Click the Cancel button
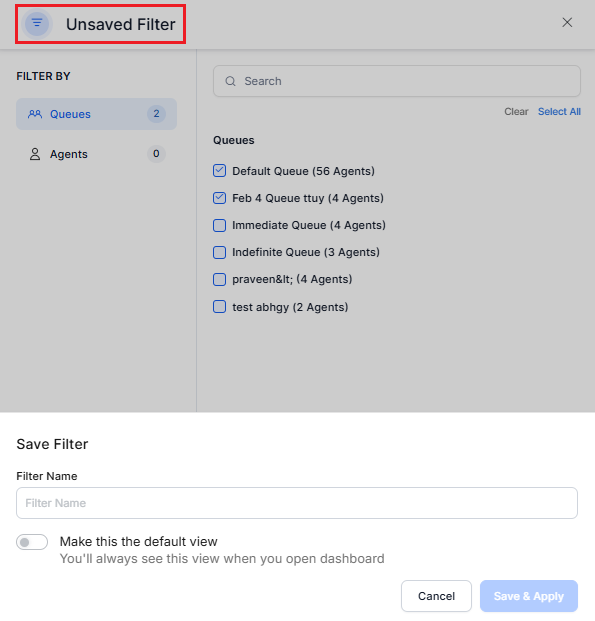 tap(436, 596)
